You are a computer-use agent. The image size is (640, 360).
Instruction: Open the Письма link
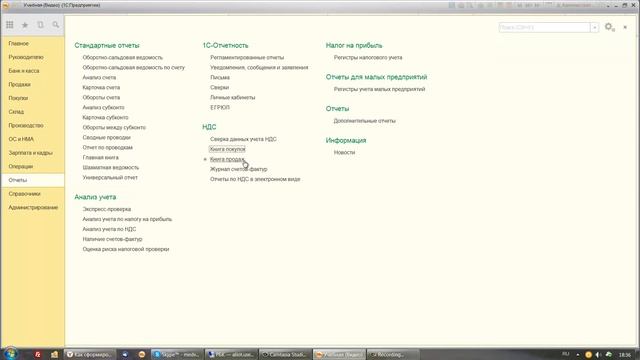point(220,78)
